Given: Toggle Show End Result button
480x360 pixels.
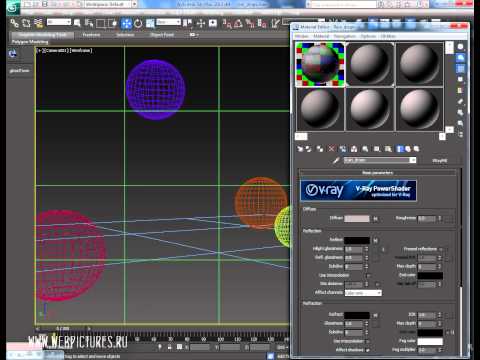Looking at the screenshot, I should pos(400,149).
